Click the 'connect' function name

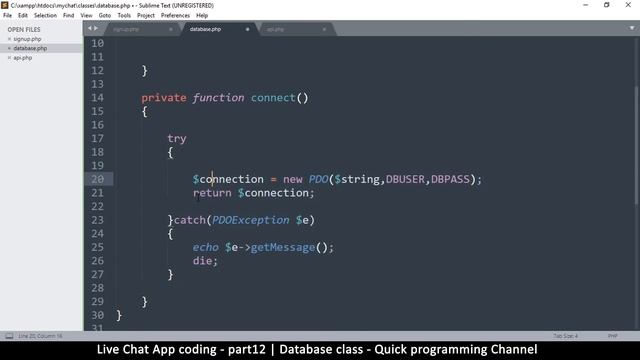point(273,98)
